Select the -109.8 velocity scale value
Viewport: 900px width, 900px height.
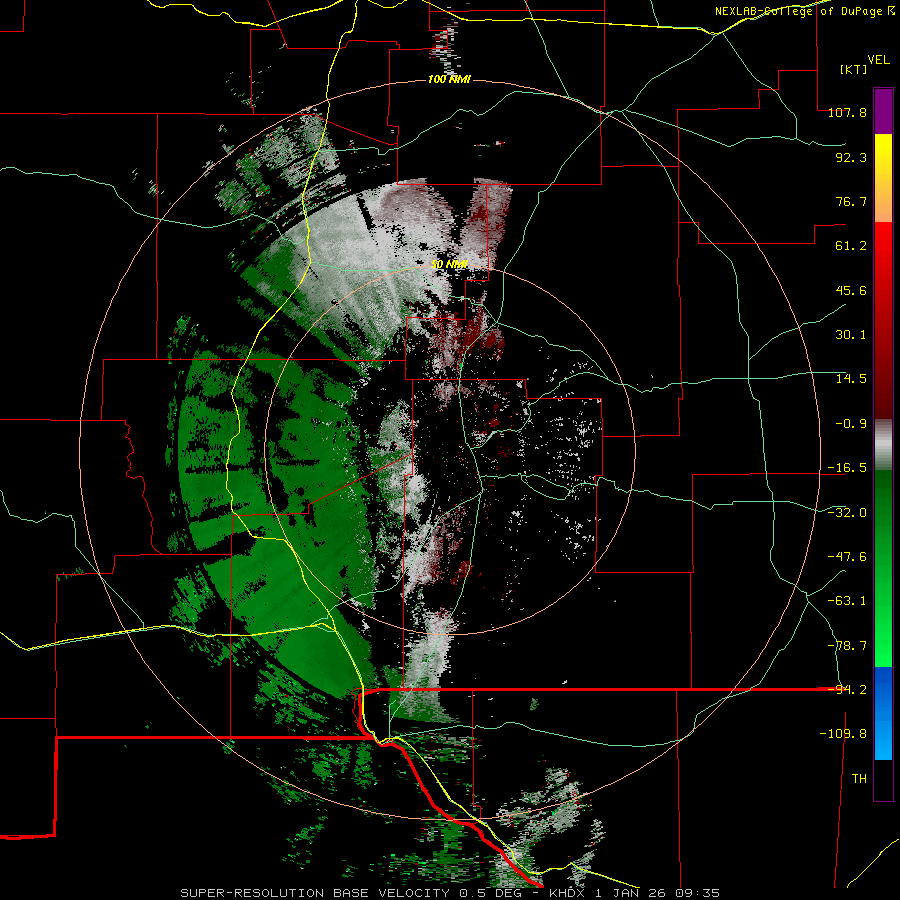pos(843,734)
